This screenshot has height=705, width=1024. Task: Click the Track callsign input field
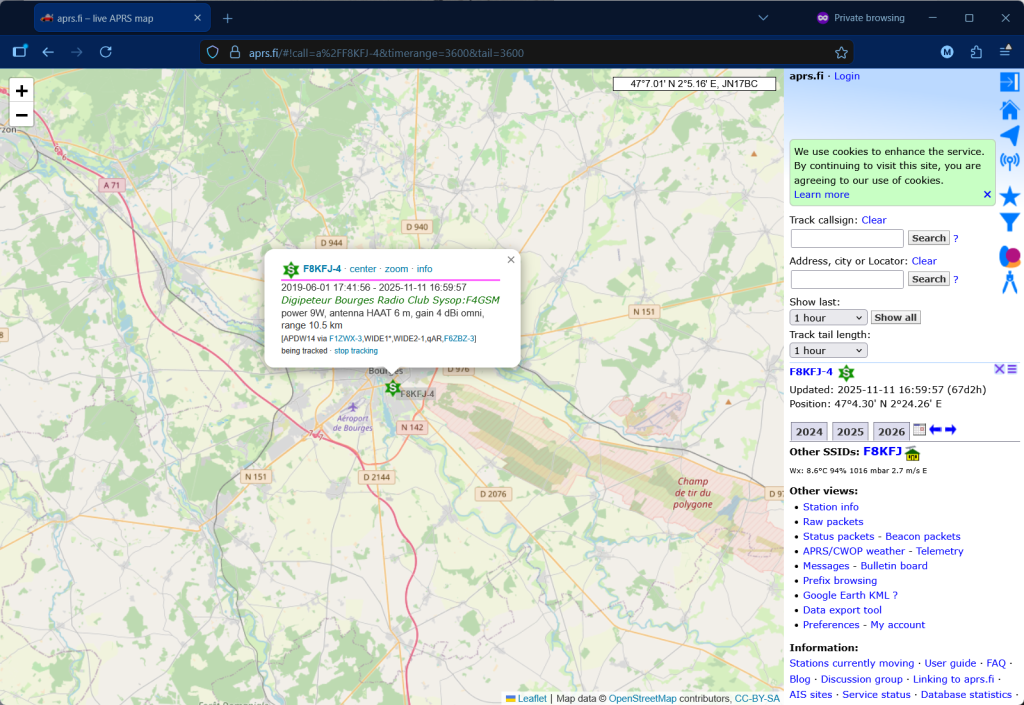click(x=846, y=238)
